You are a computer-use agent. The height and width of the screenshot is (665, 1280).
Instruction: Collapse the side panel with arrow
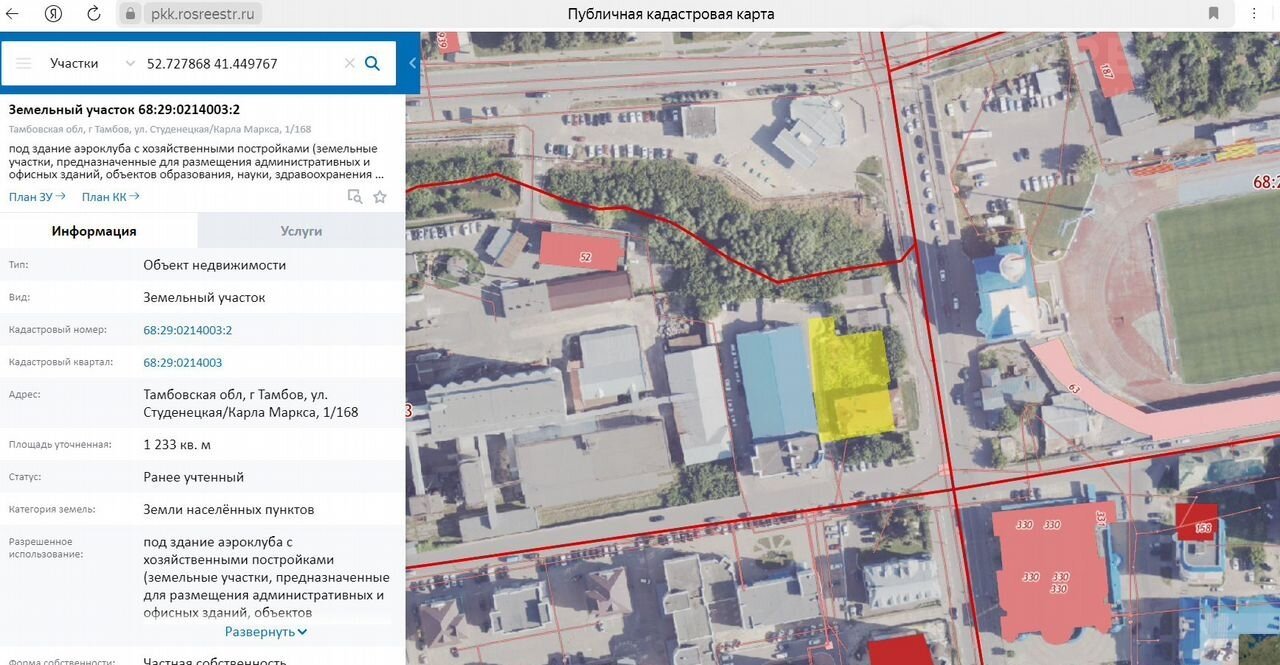click(x=413, y=63)
